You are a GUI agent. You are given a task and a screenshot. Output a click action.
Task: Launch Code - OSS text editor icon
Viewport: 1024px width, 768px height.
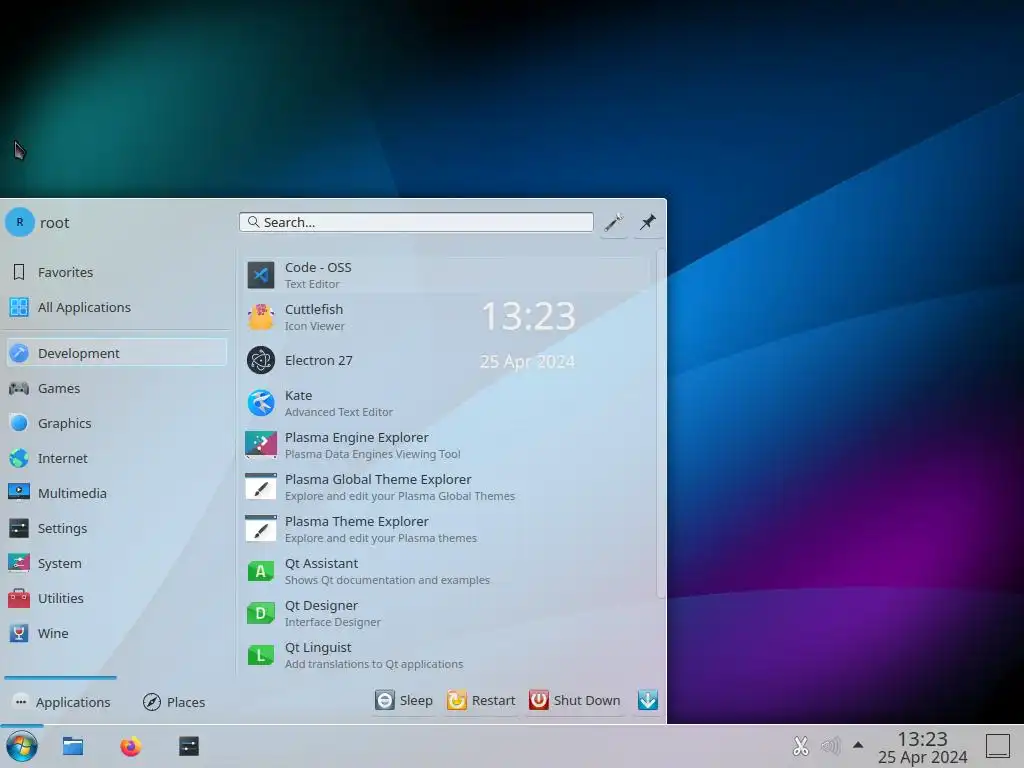click(x=261, y=275)
